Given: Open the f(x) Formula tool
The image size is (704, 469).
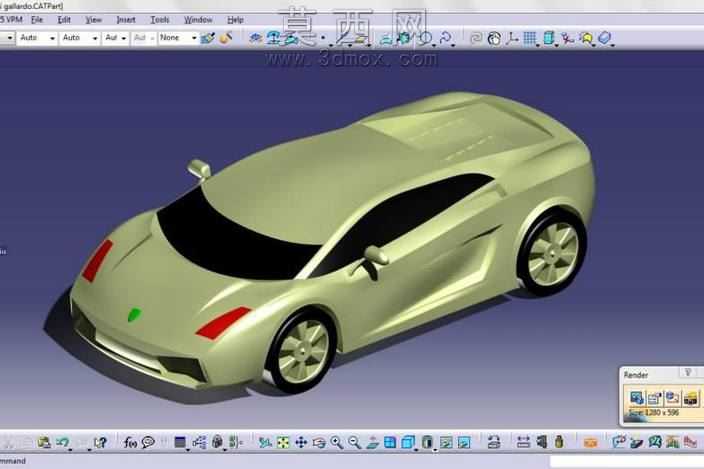Looking at the screenshot, I should coord(130,443).
